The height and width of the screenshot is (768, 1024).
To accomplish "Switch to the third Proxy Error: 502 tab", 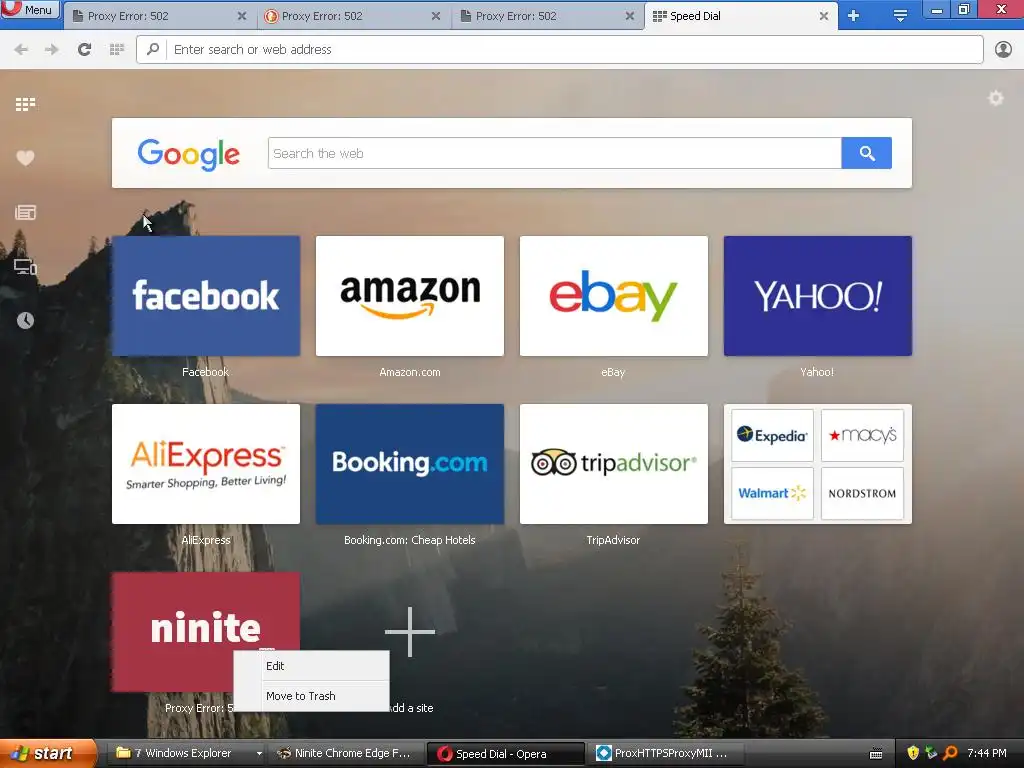I will 547,16.
